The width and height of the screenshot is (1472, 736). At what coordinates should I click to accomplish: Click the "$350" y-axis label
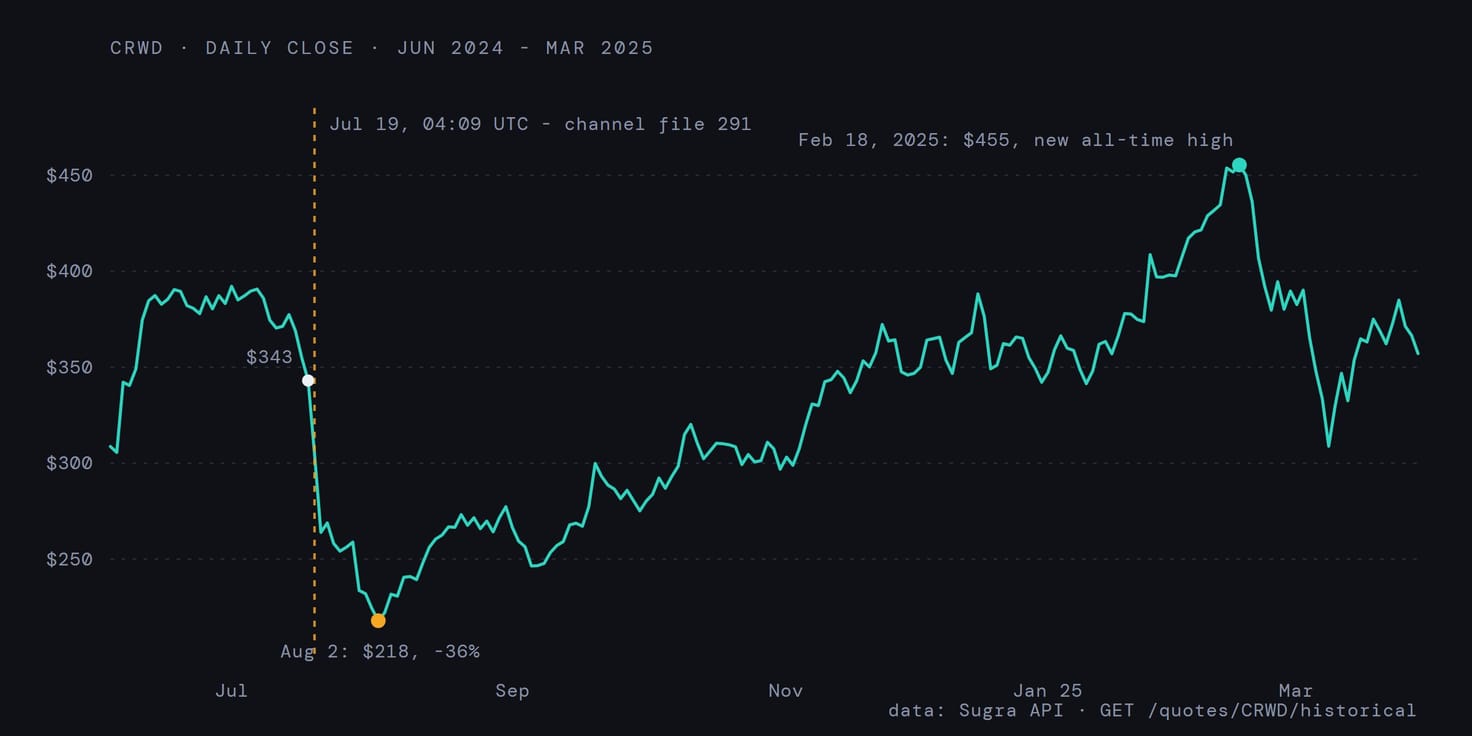point(69,368)
